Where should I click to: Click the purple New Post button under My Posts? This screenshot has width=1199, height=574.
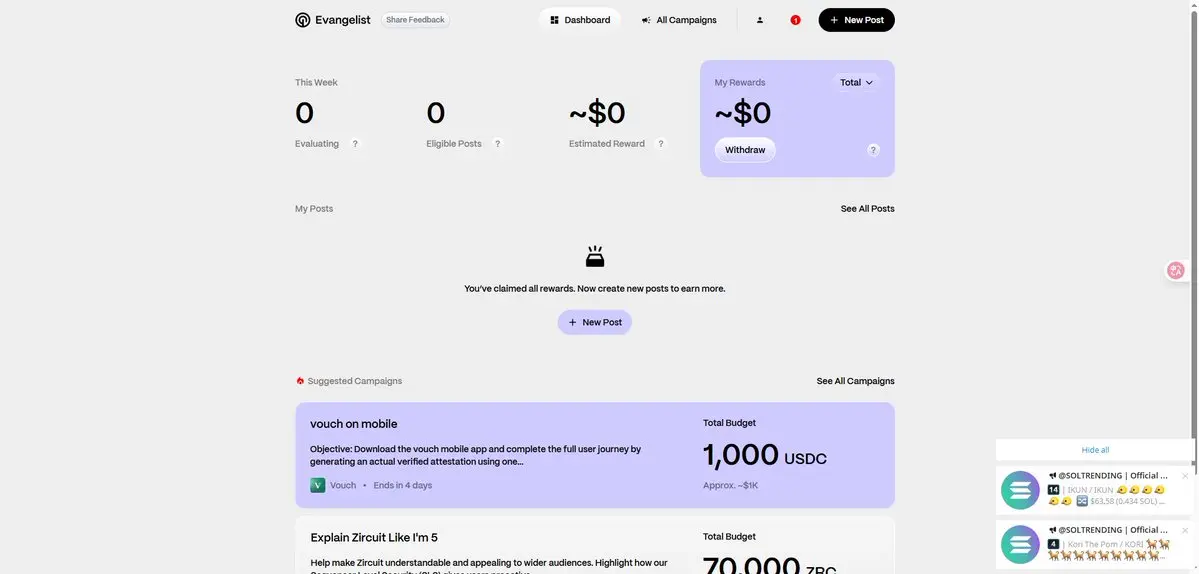[595, 323]
